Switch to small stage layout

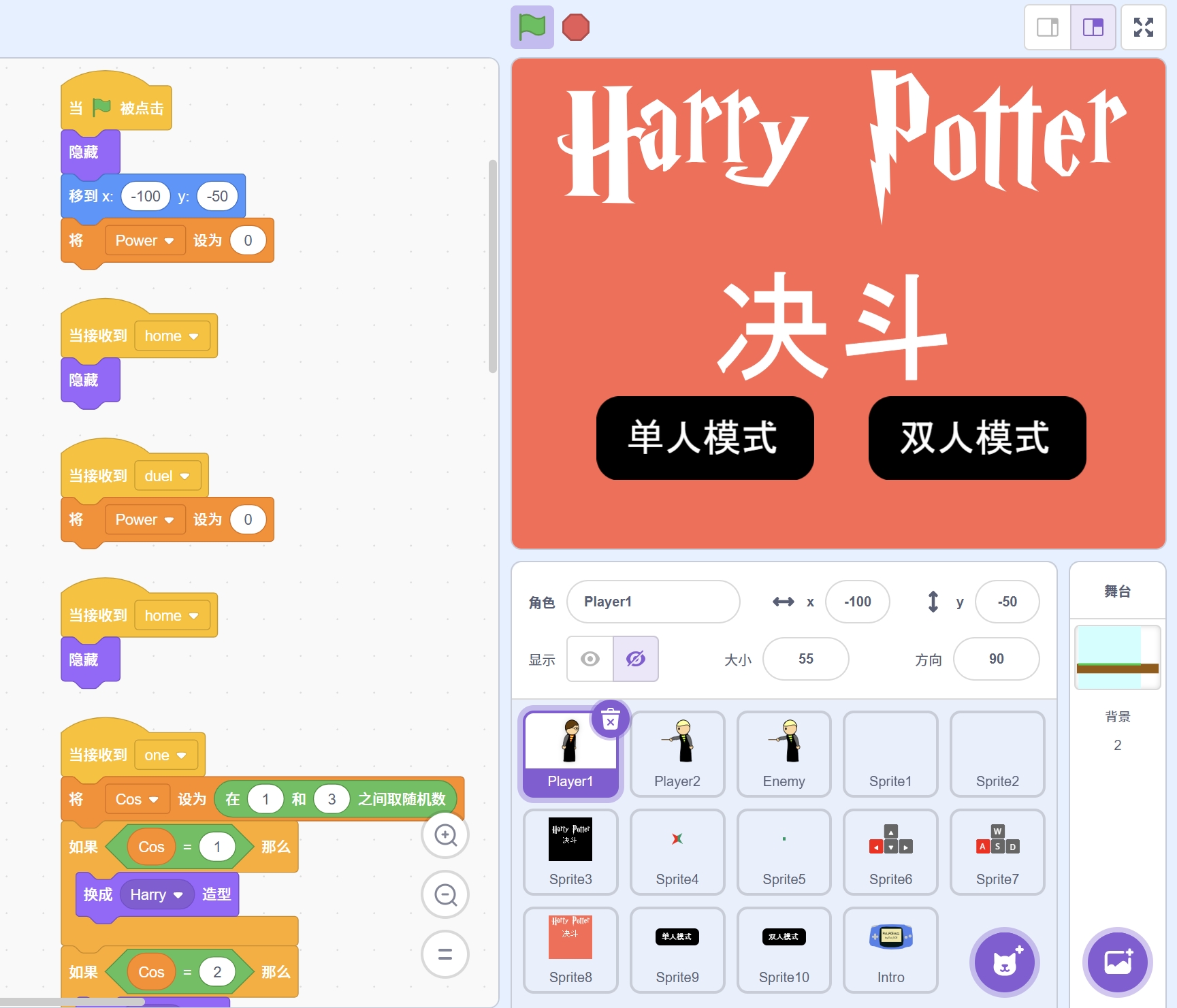click(x=1047, y=27)
